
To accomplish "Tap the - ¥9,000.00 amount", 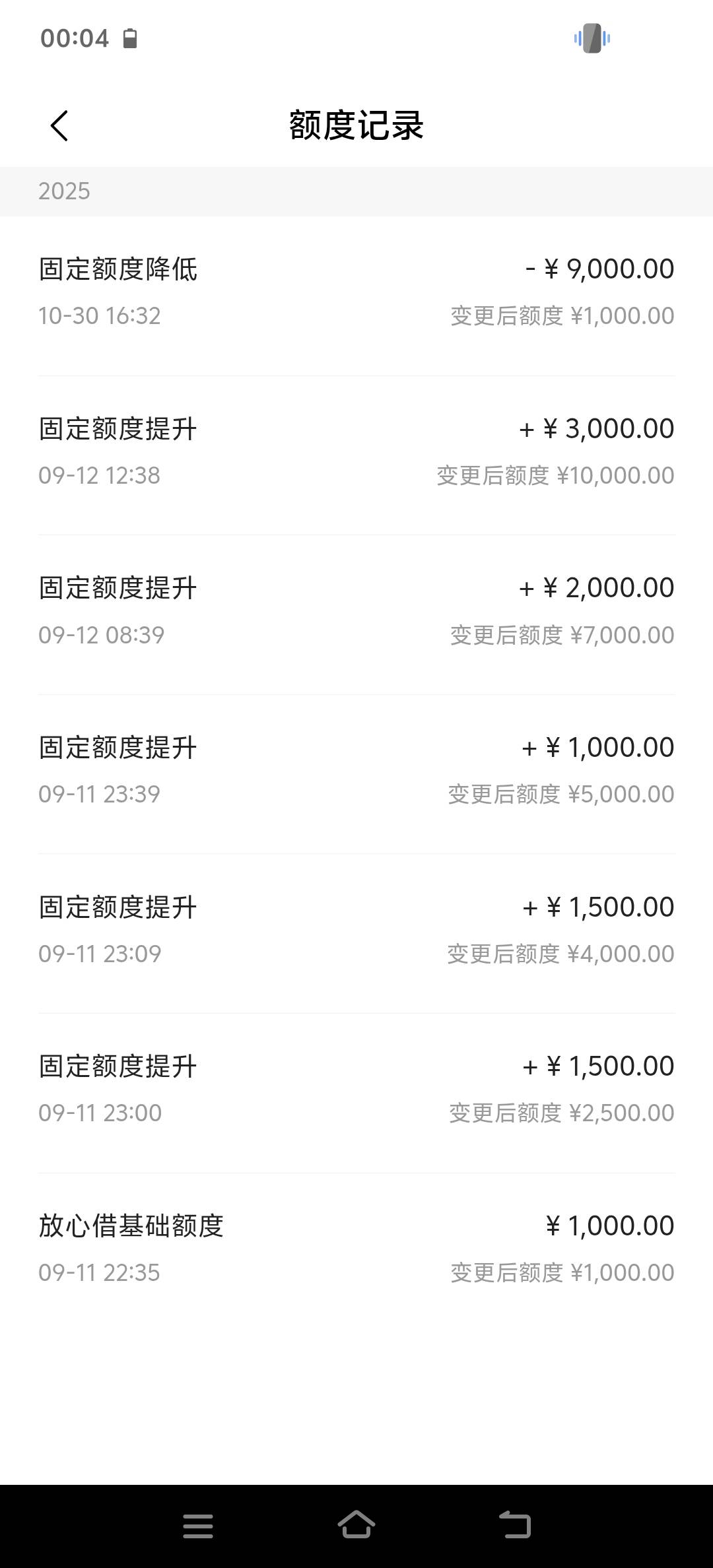I will (x=599, y=269).
